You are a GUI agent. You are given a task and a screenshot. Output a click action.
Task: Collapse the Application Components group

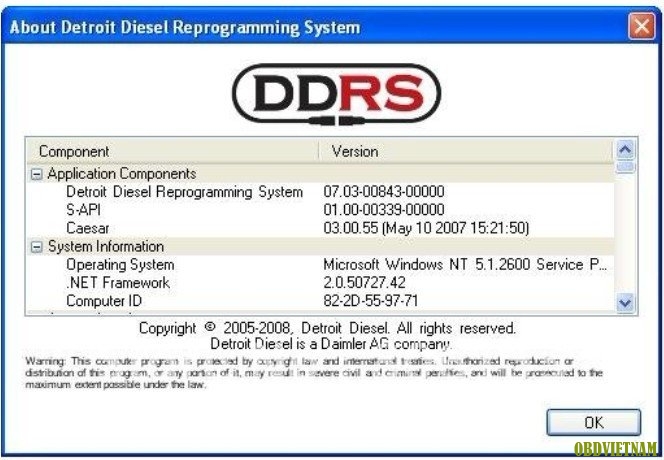37,174
